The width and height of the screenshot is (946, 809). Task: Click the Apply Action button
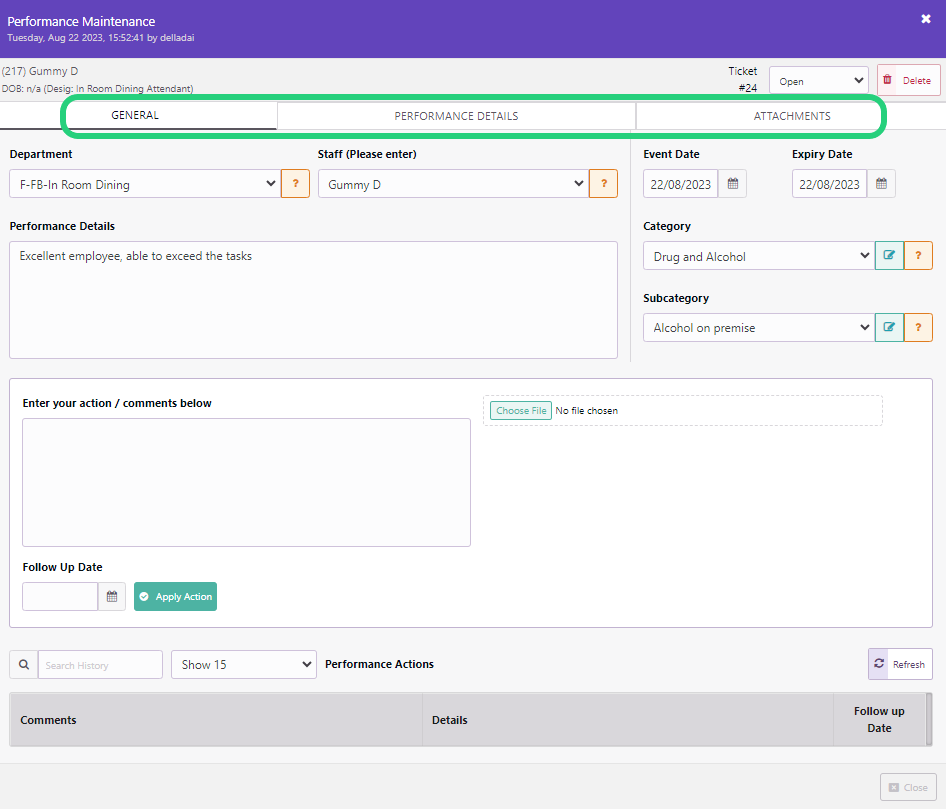coord(176,596)
